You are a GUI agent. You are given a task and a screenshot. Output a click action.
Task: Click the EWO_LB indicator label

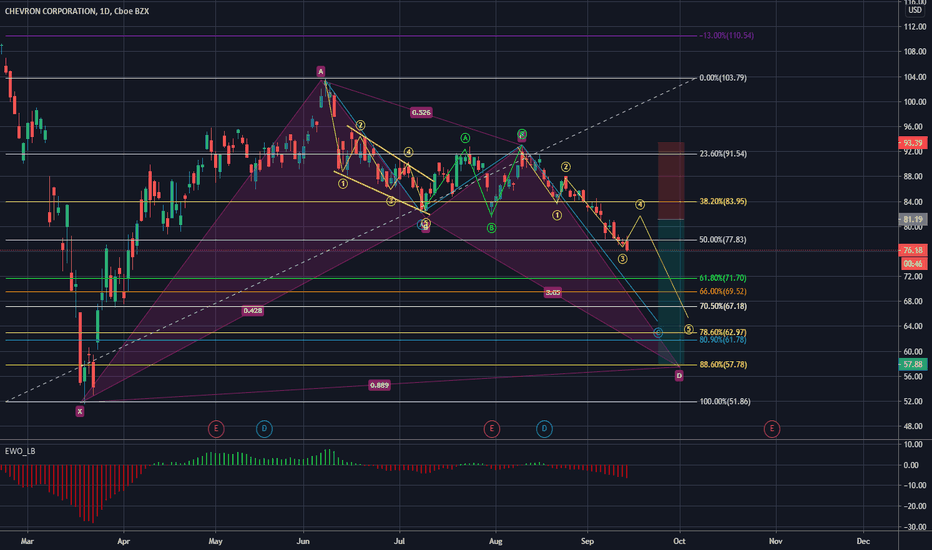pos(20,451)
